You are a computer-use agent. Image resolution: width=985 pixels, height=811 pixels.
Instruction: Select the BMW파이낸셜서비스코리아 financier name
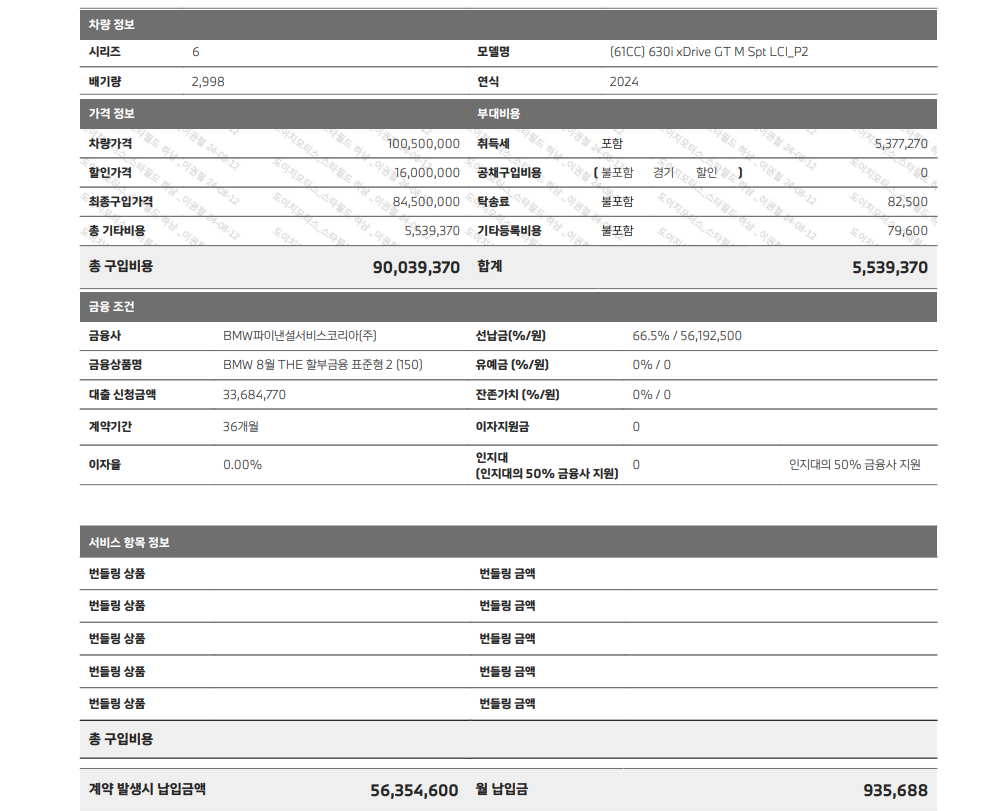300,336
